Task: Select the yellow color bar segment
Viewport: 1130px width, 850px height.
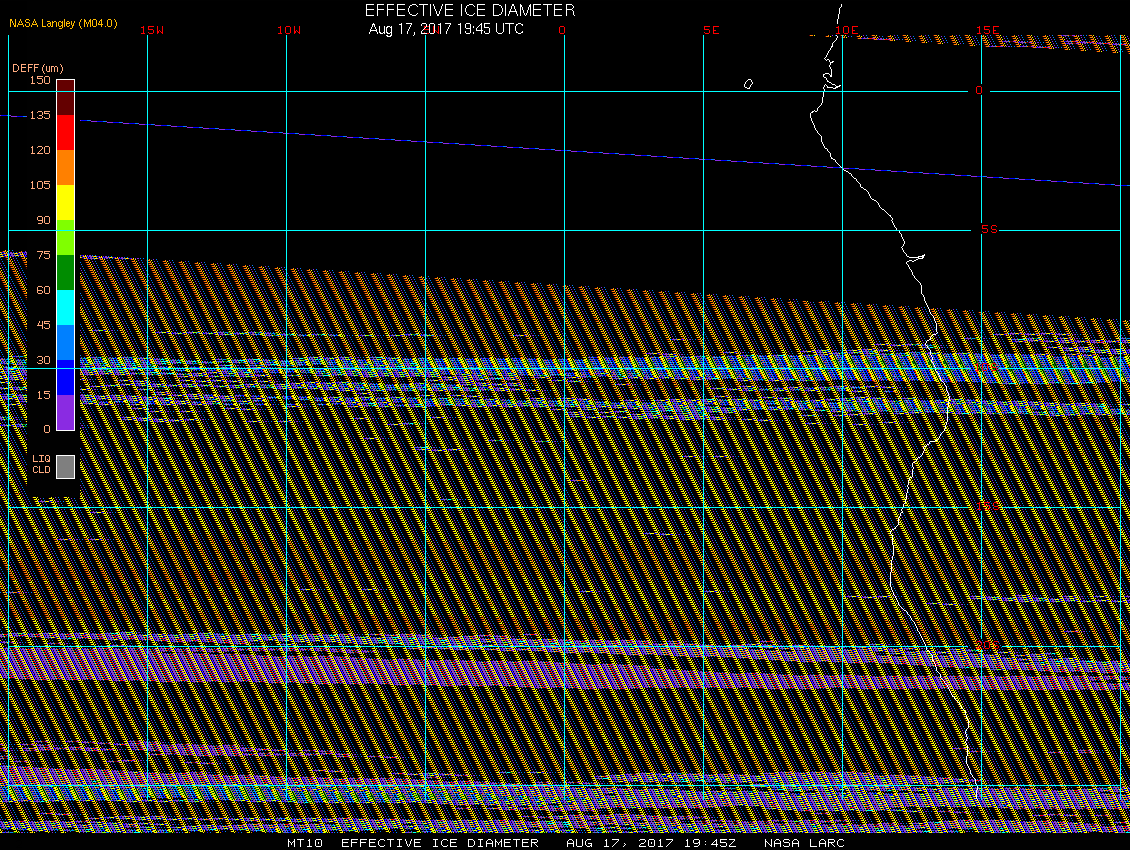Action: pyautogui.click(x=66, y=203)
